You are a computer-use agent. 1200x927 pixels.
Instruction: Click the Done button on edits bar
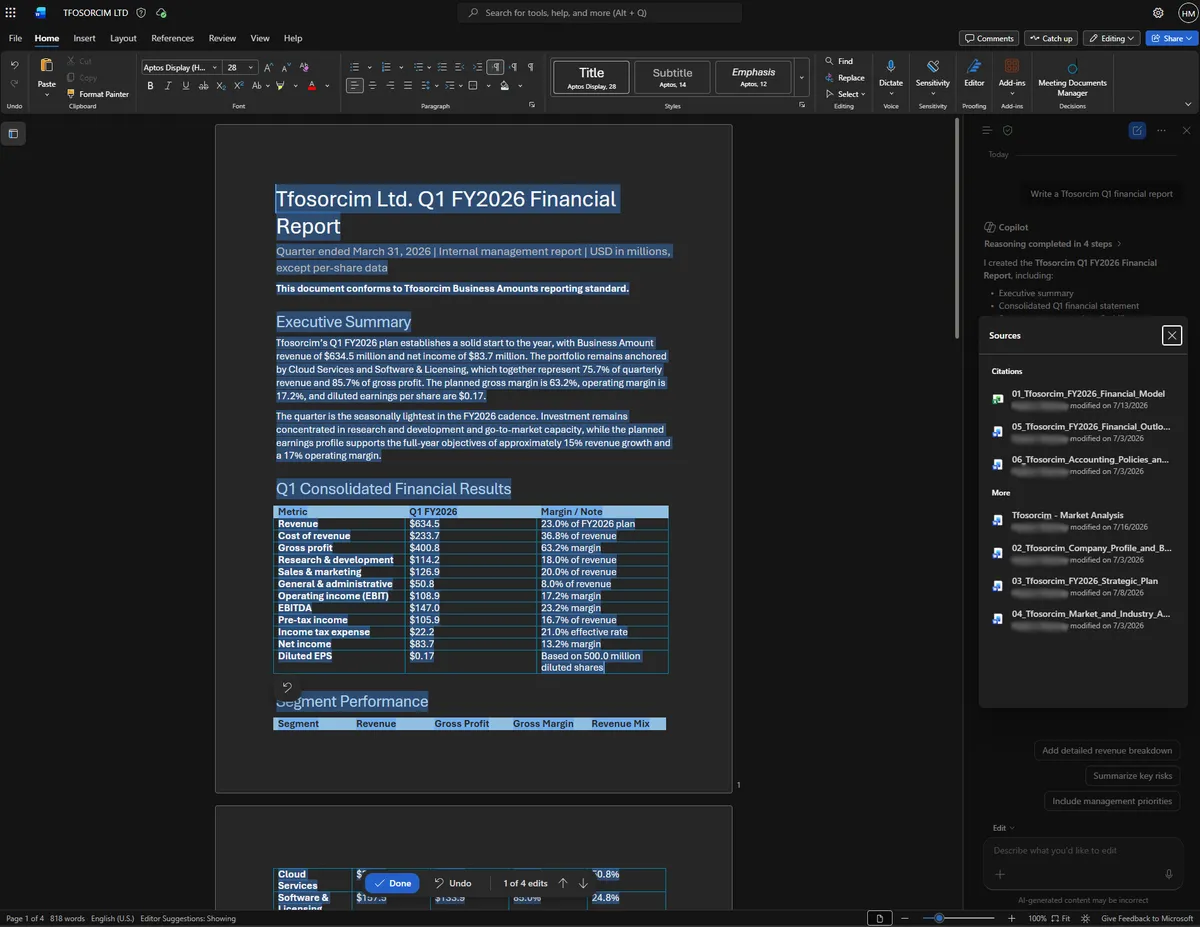(391, 883)
